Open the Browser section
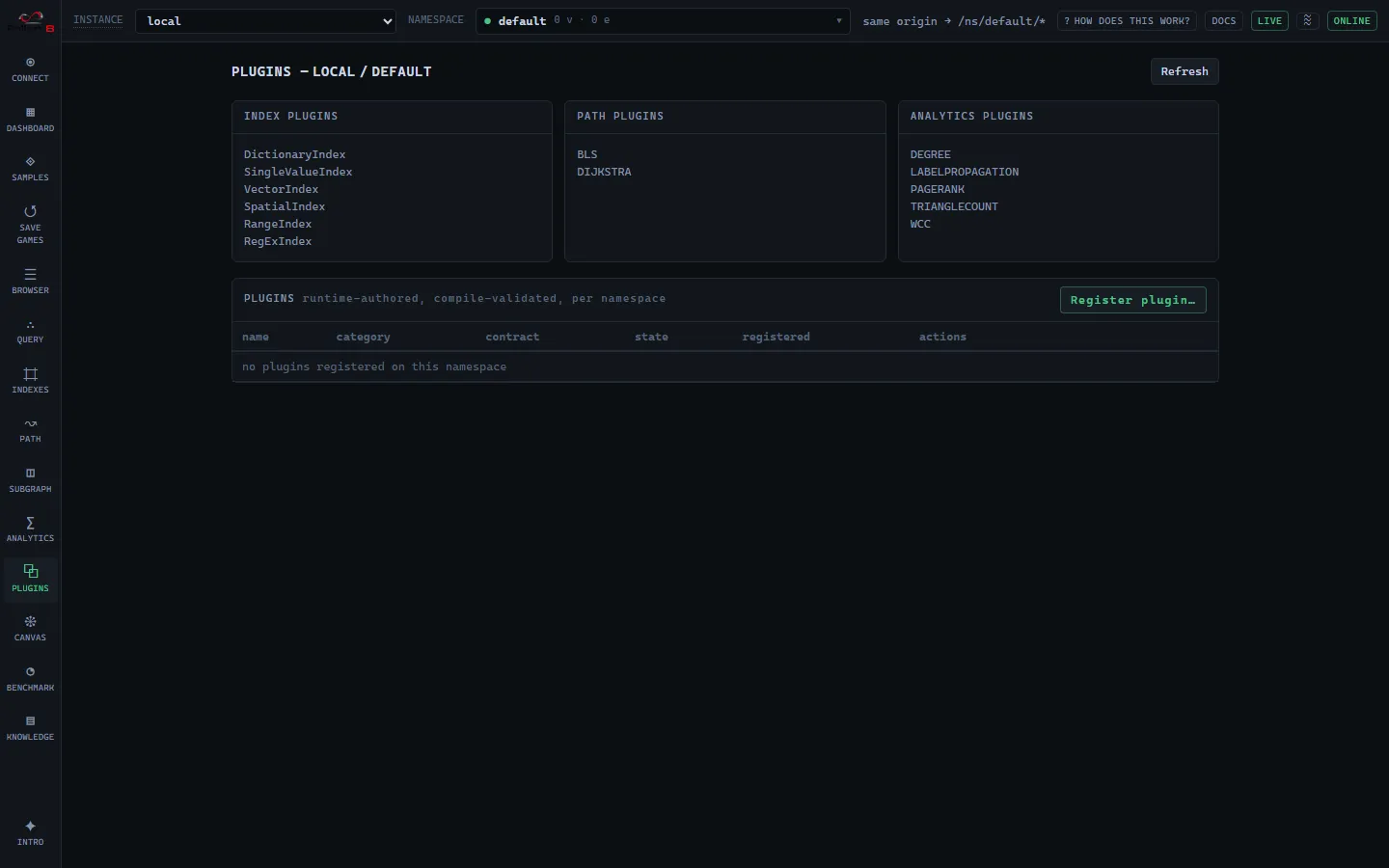This screenshot has width=1389, height=868. tap(30, 282)
